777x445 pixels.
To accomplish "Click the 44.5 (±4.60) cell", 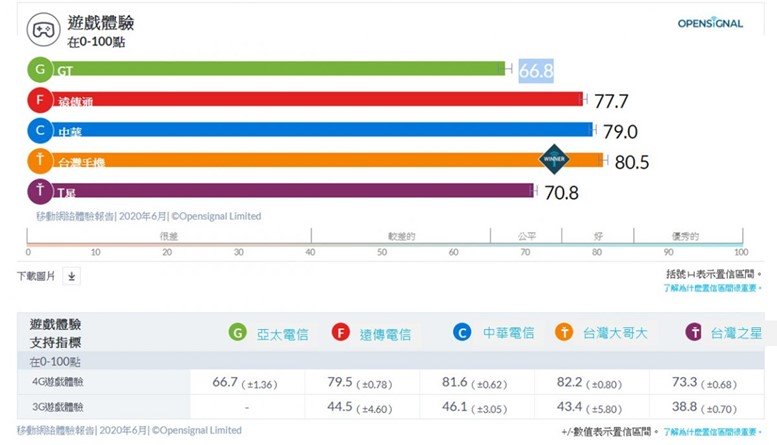I will [x=360, y=408].
